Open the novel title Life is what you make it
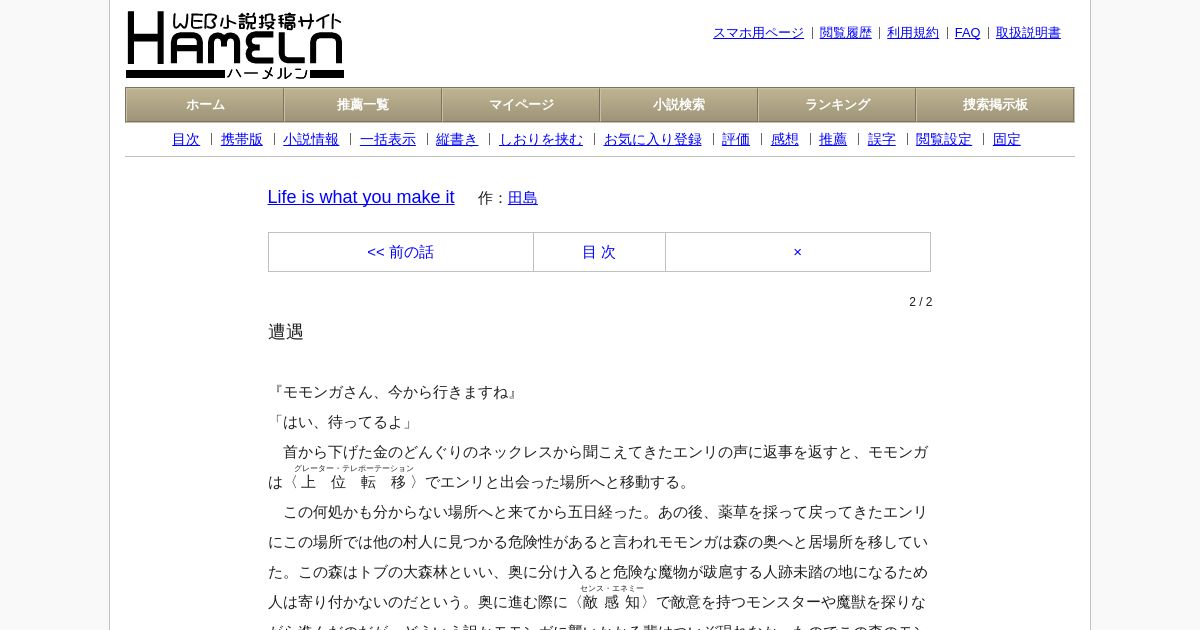 pos(361,197)
